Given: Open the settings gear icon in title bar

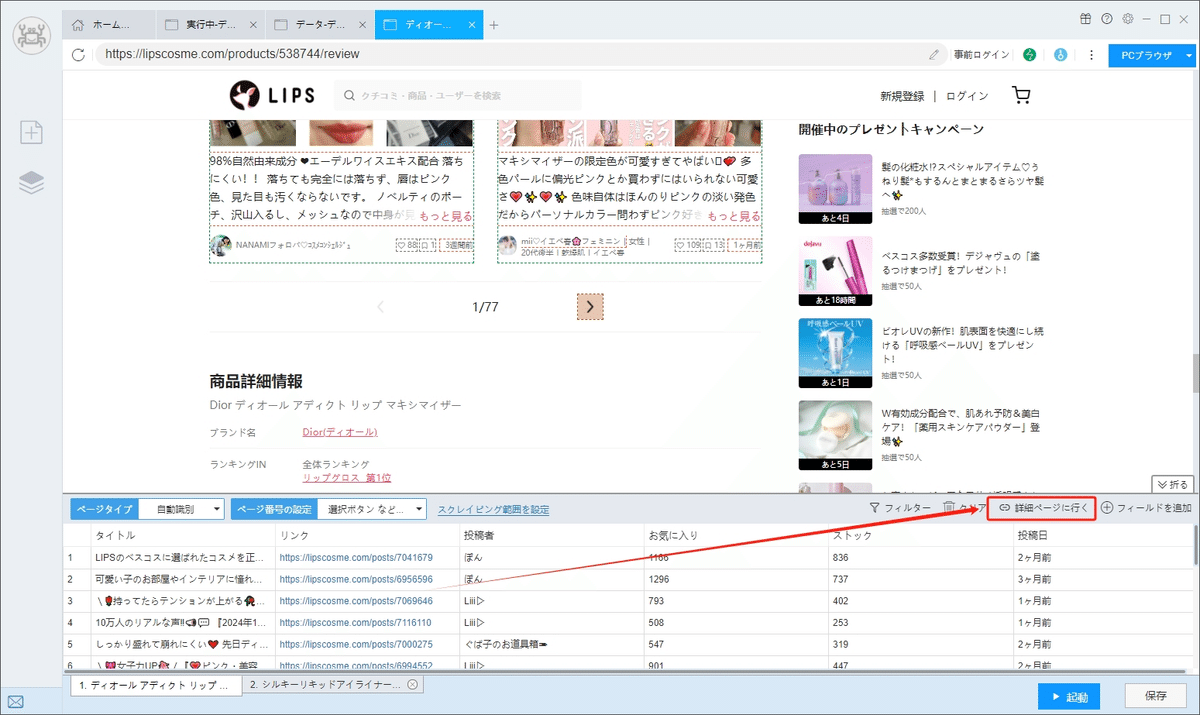Looking at the screenshot, I should 1128,19.
